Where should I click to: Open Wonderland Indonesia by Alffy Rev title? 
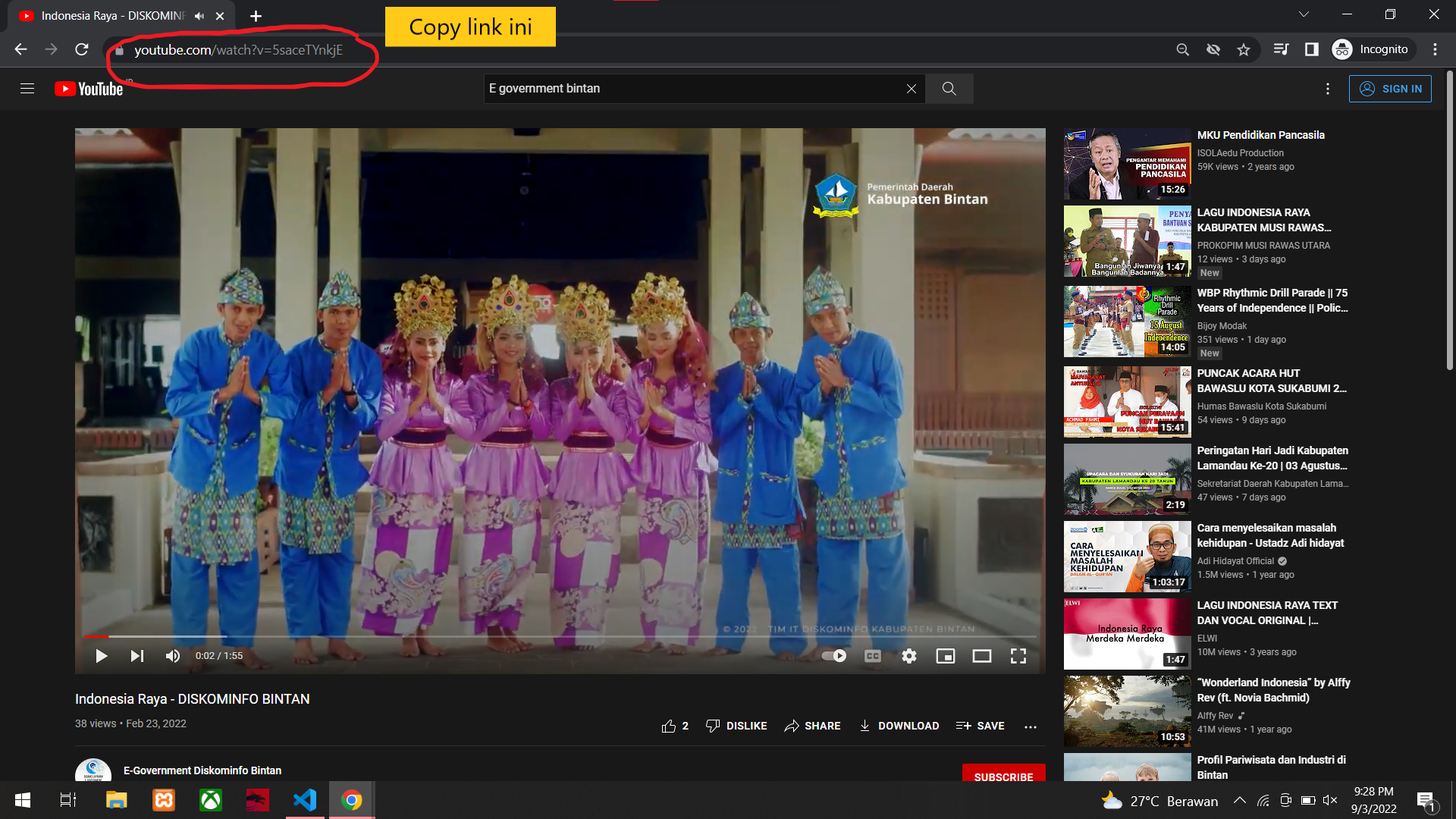point(1273,690)
